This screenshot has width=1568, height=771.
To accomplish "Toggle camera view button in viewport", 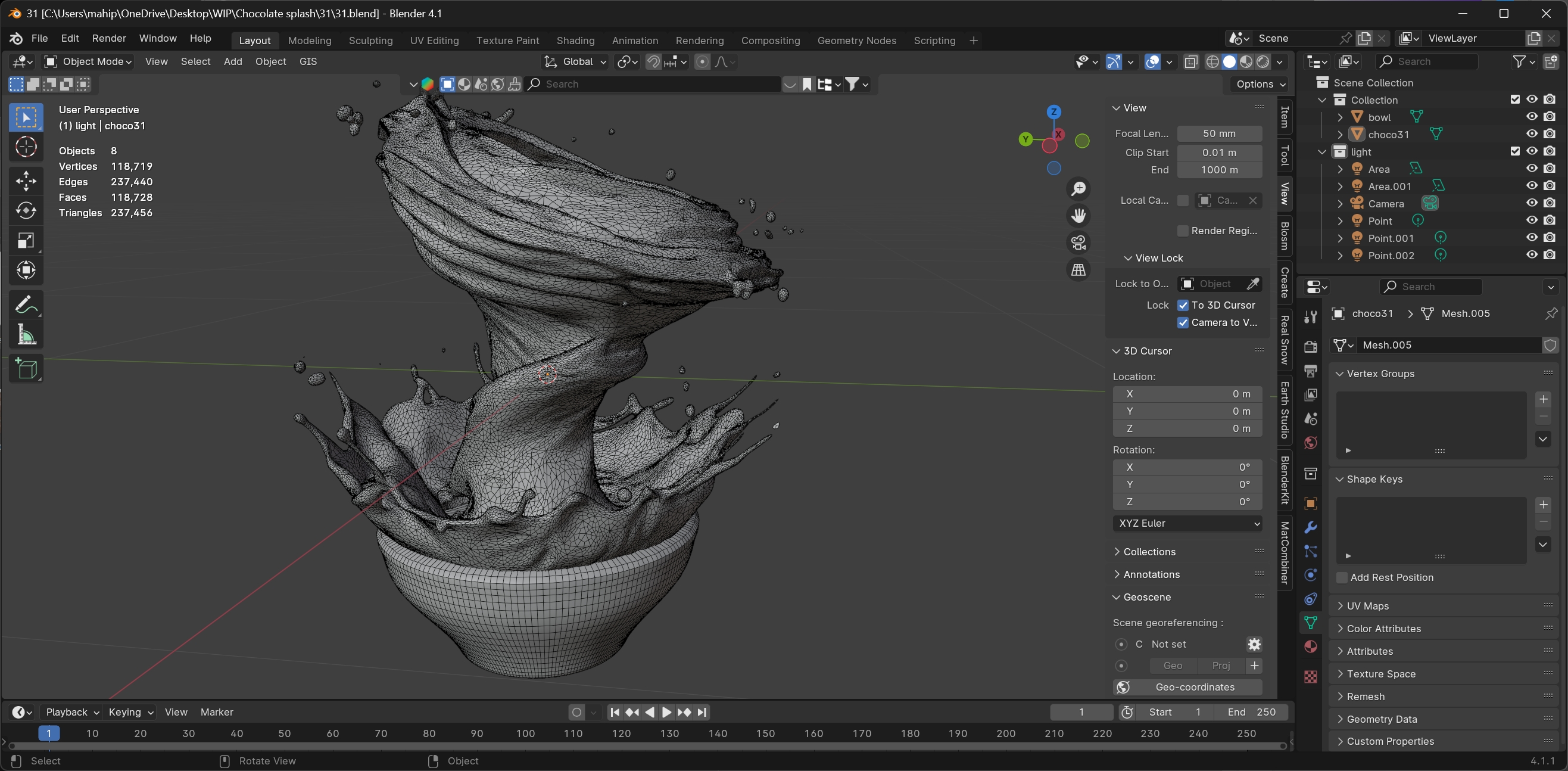I will pyautogui.click(x=1078, y=243).
